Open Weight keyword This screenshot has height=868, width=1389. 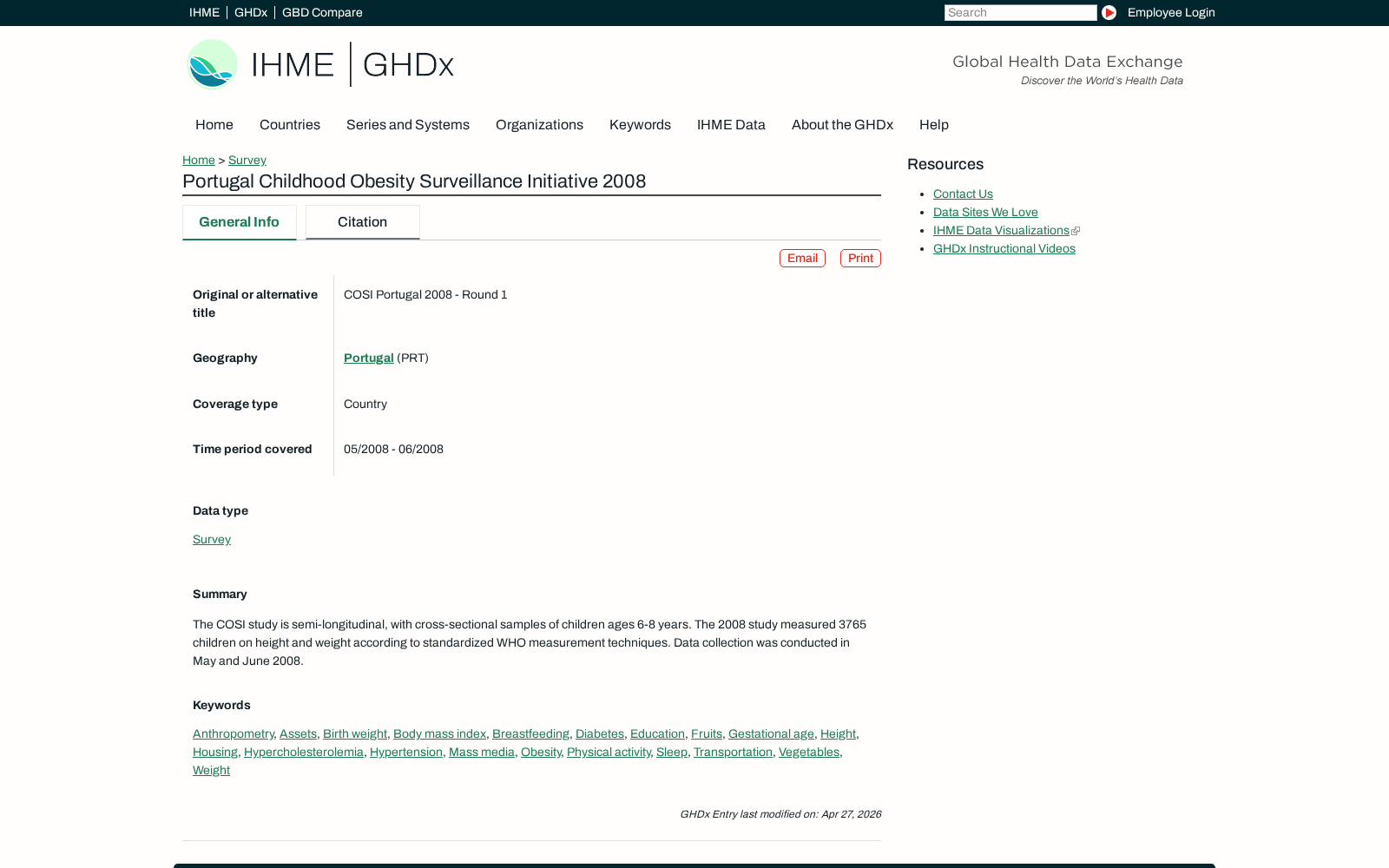211,770
